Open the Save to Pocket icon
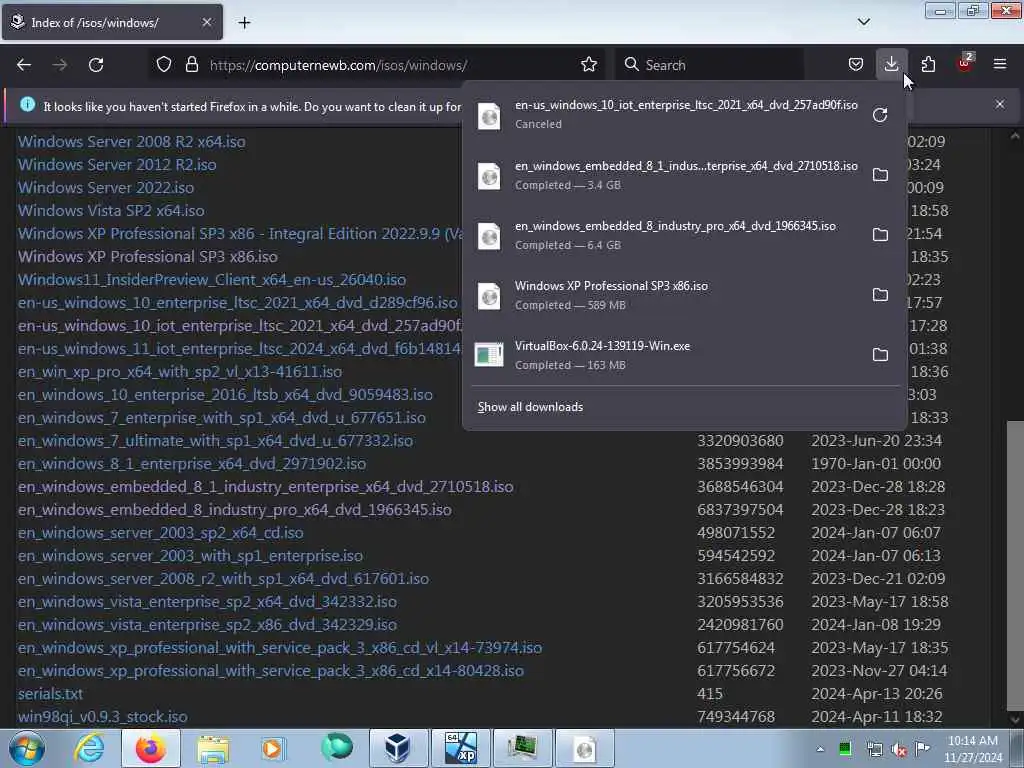The height and width of the screenshot is (768, 1024). click(x=856, y=65)
